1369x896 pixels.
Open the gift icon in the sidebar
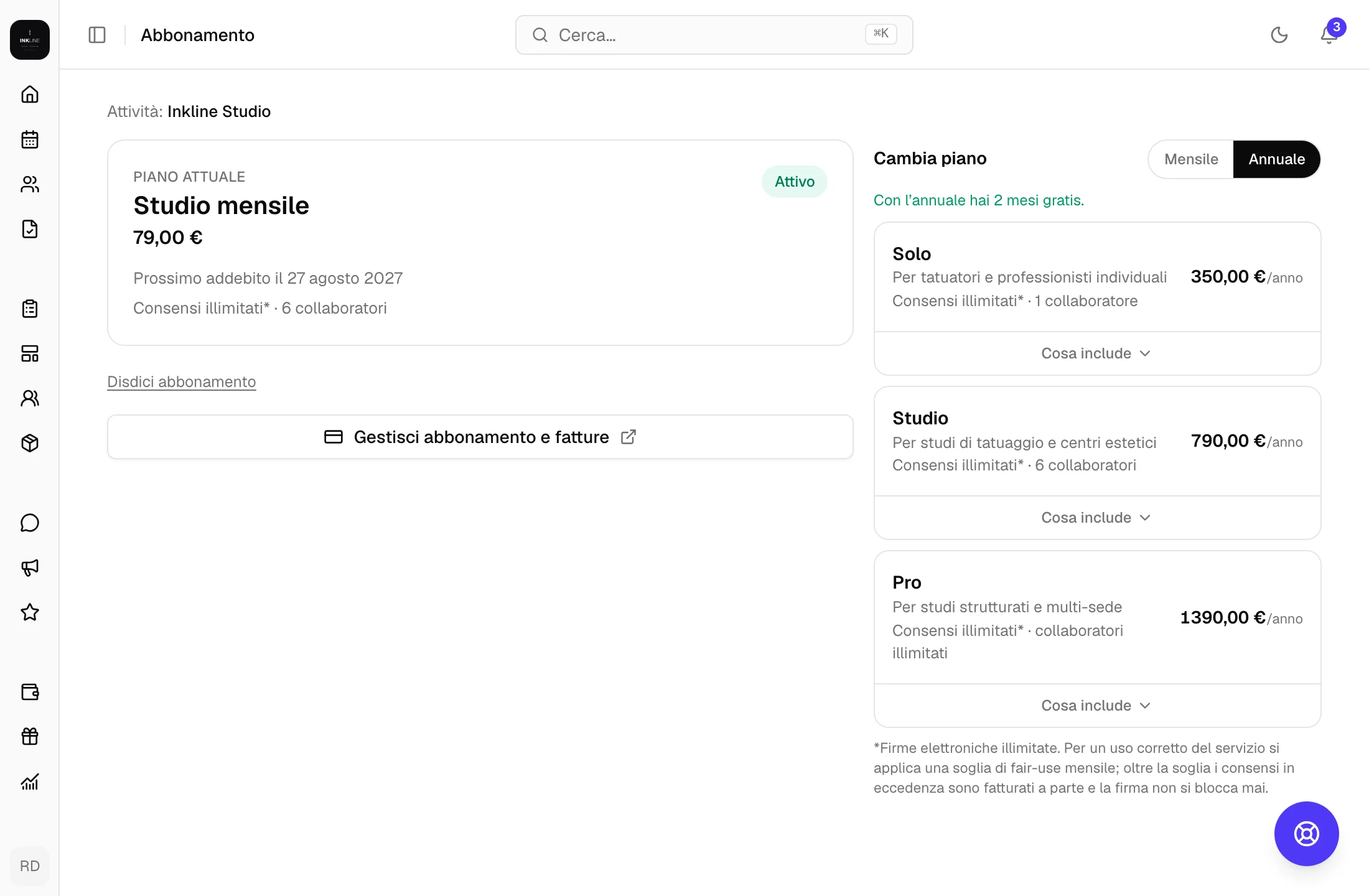coord(30,737)
